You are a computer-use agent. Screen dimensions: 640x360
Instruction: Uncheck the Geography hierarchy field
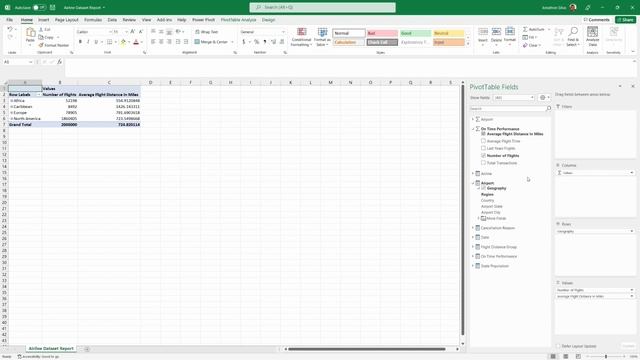[483, 189]
